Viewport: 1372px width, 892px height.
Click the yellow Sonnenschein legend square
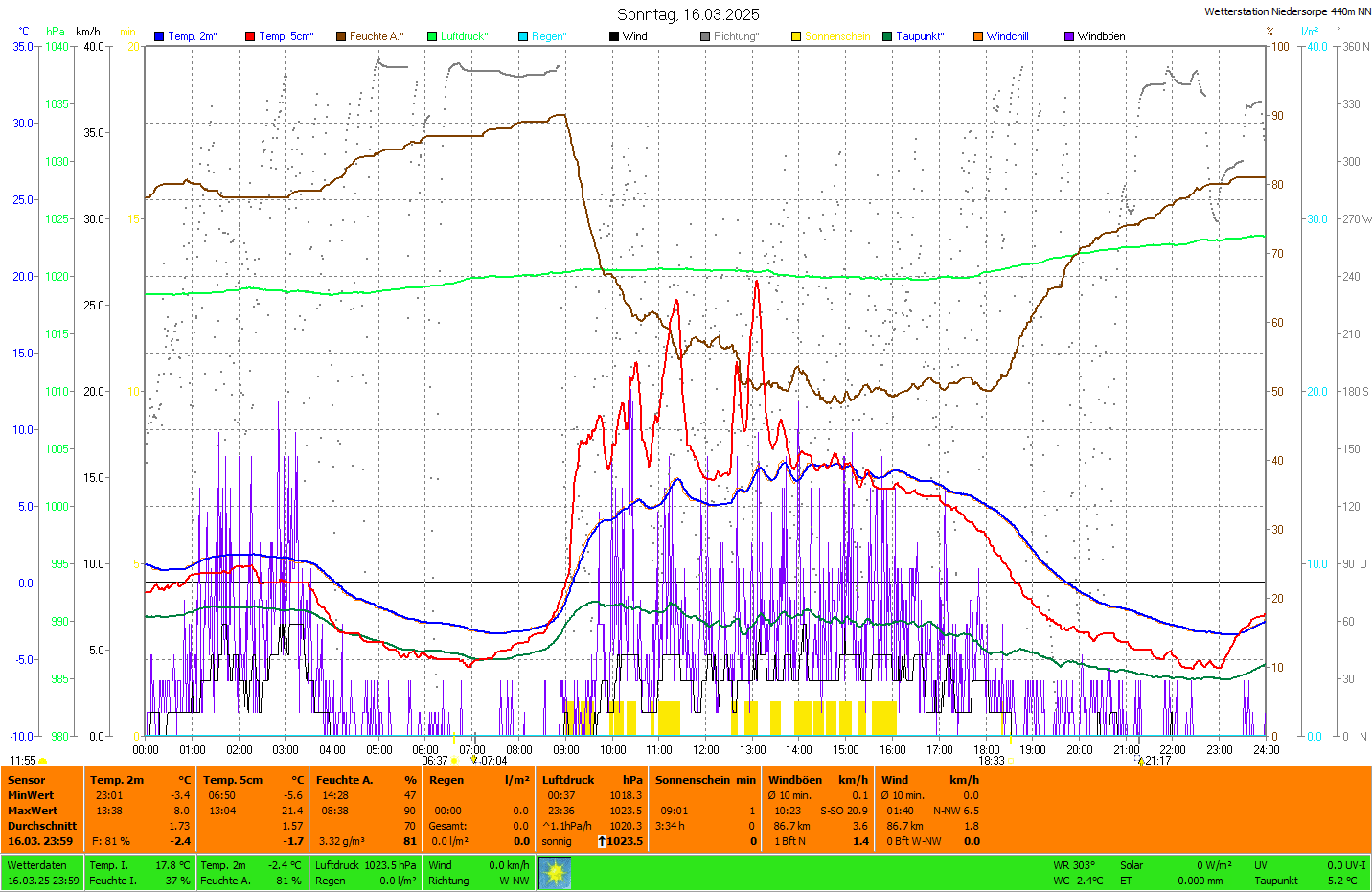point(796,36)
